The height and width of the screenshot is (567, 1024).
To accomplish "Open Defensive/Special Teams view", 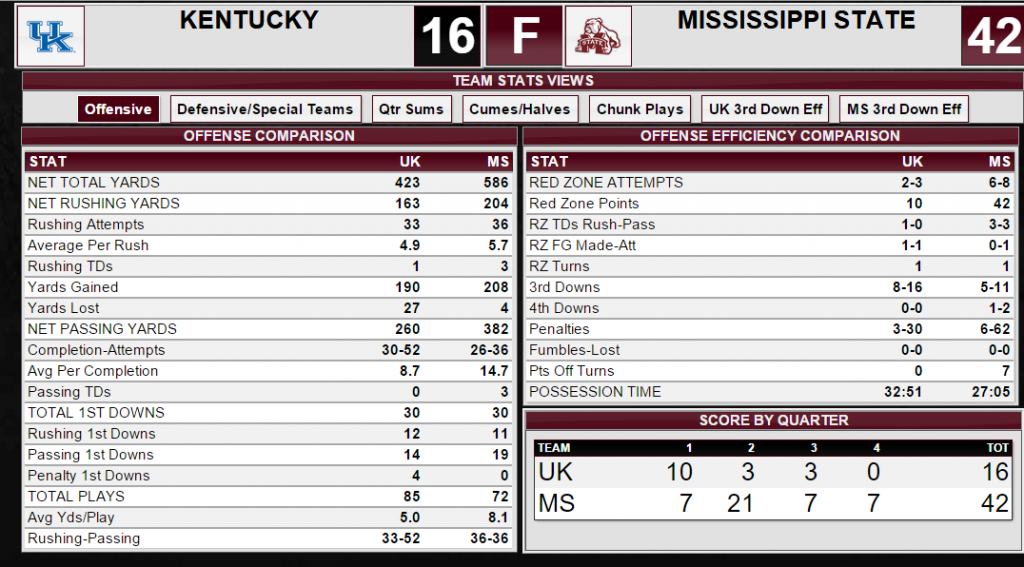I will pyautogui.click(x=265, y=109).
